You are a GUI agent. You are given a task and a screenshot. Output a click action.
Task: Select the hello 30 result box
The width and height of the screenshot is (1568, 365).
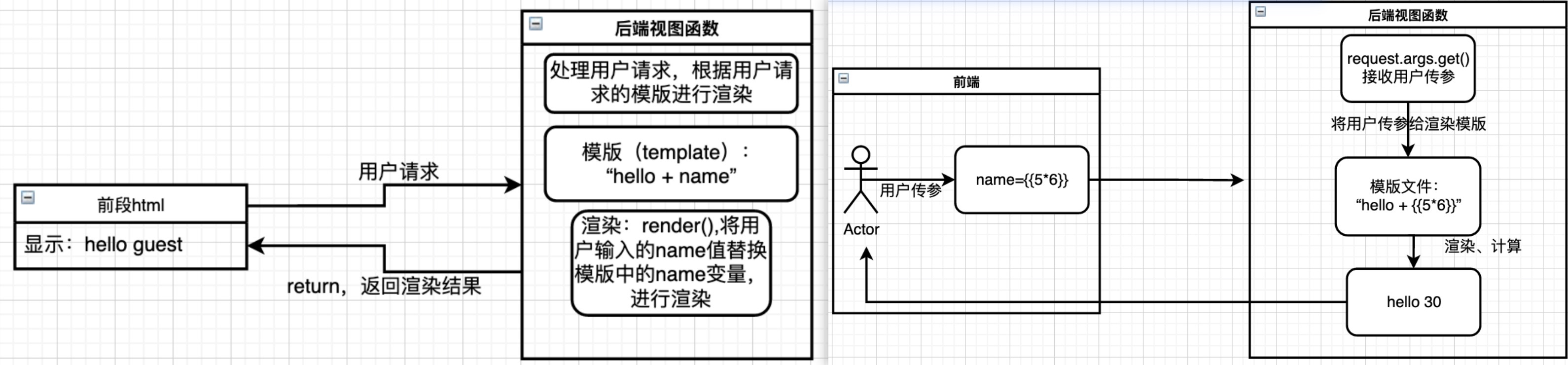tap(1413, 302)
